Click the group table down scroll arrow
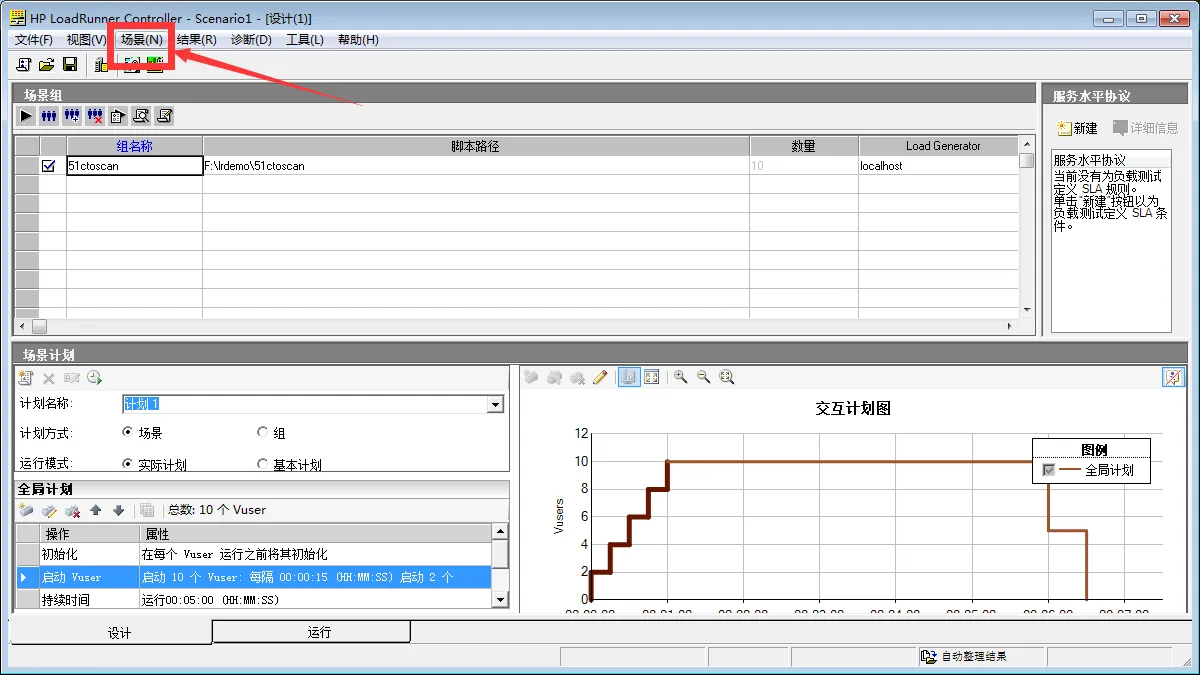Viewport: 1200px width, 675px height. point(1026,310)
